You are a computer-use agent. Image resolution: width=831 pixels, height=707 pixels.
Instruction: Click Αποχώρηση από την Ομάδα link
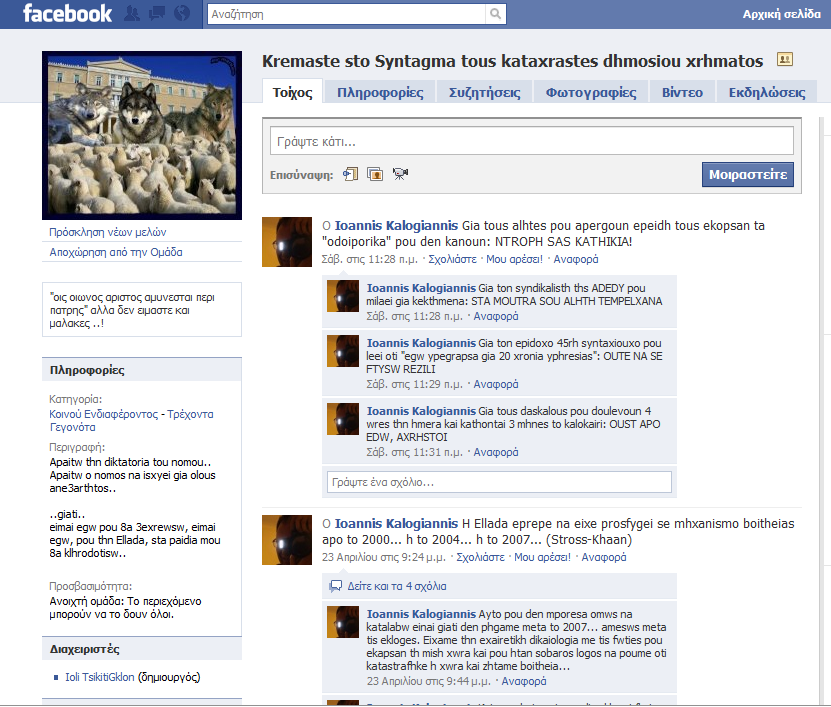click(116, 252)
